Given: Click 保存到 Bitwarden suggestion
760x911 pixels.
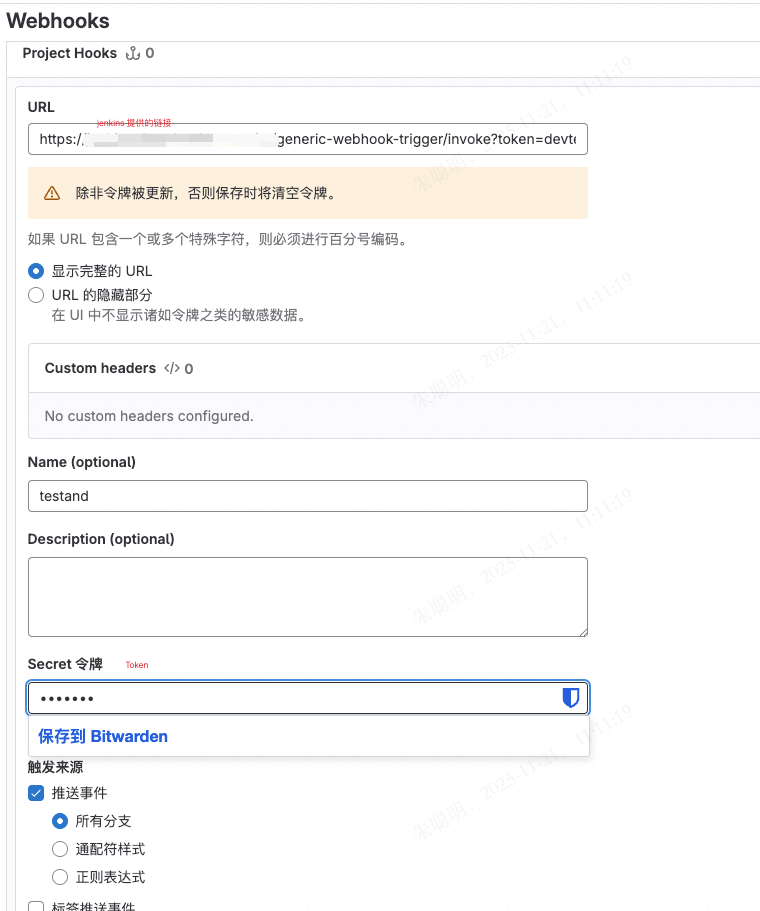Looking at the screenshot, I should (103, 736).
